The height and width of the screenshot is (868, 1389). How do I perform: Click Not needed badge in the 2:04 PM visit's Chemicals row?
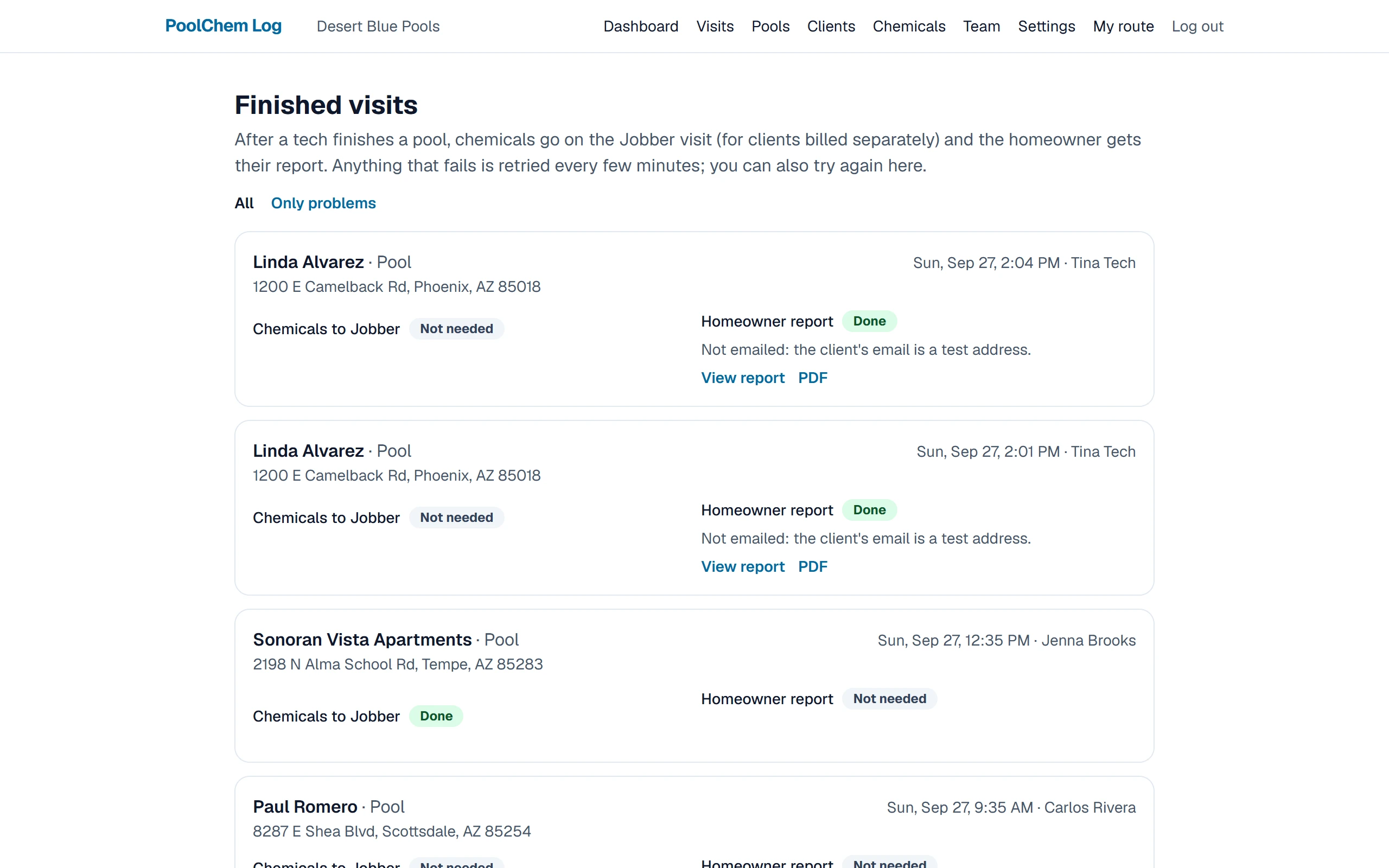pyautogui.click(x=456, y=329)
